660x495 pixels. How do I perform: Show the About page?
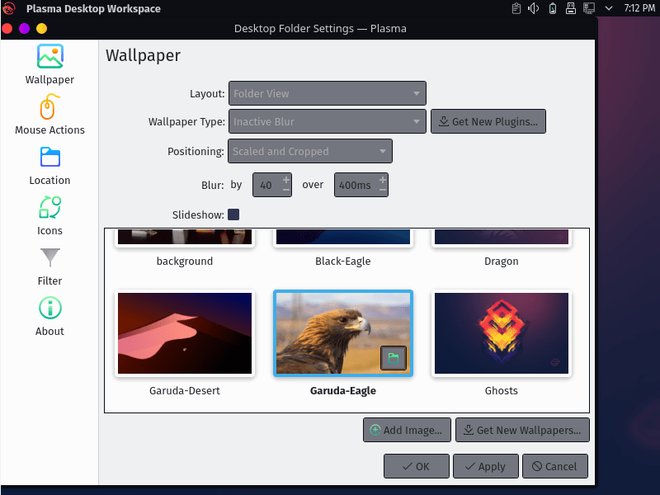[50, 317]
